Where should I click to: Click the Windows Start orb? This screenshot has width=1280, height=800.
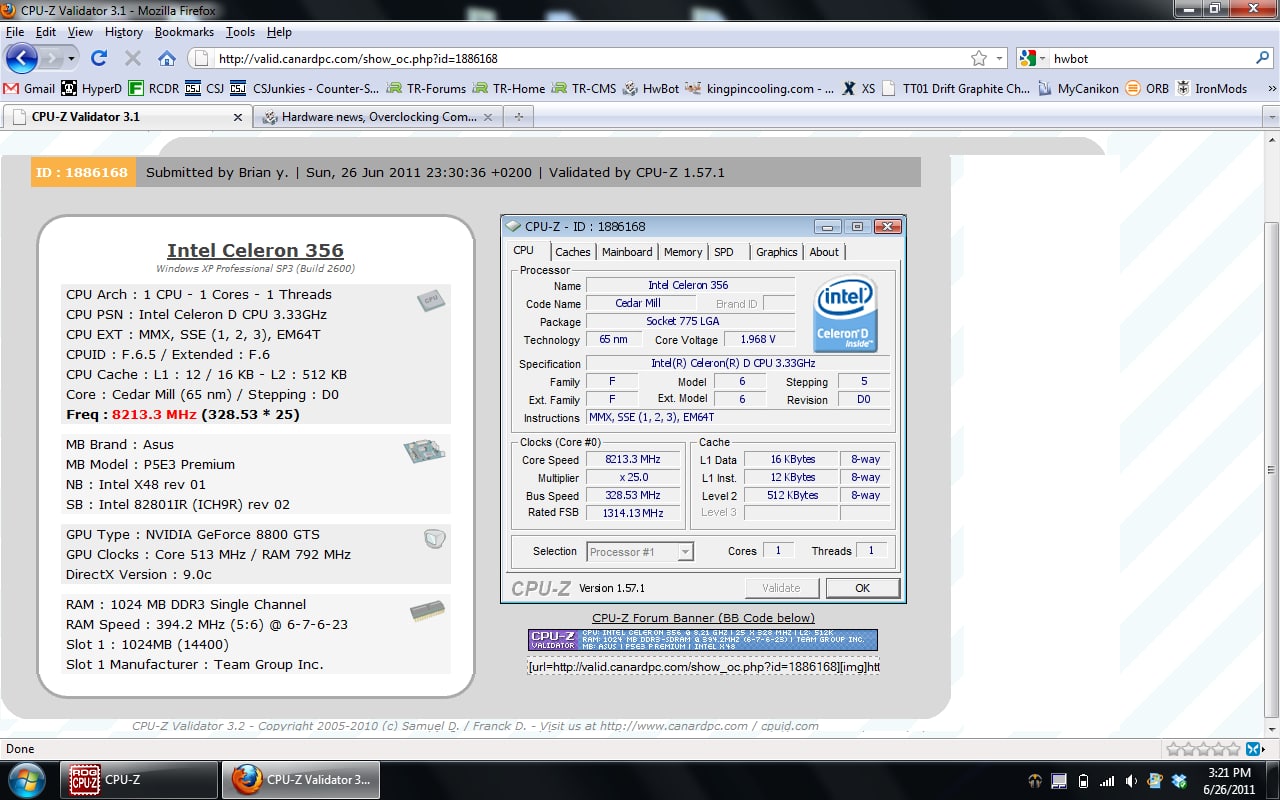pyautogui.click(x=26, y=779)
